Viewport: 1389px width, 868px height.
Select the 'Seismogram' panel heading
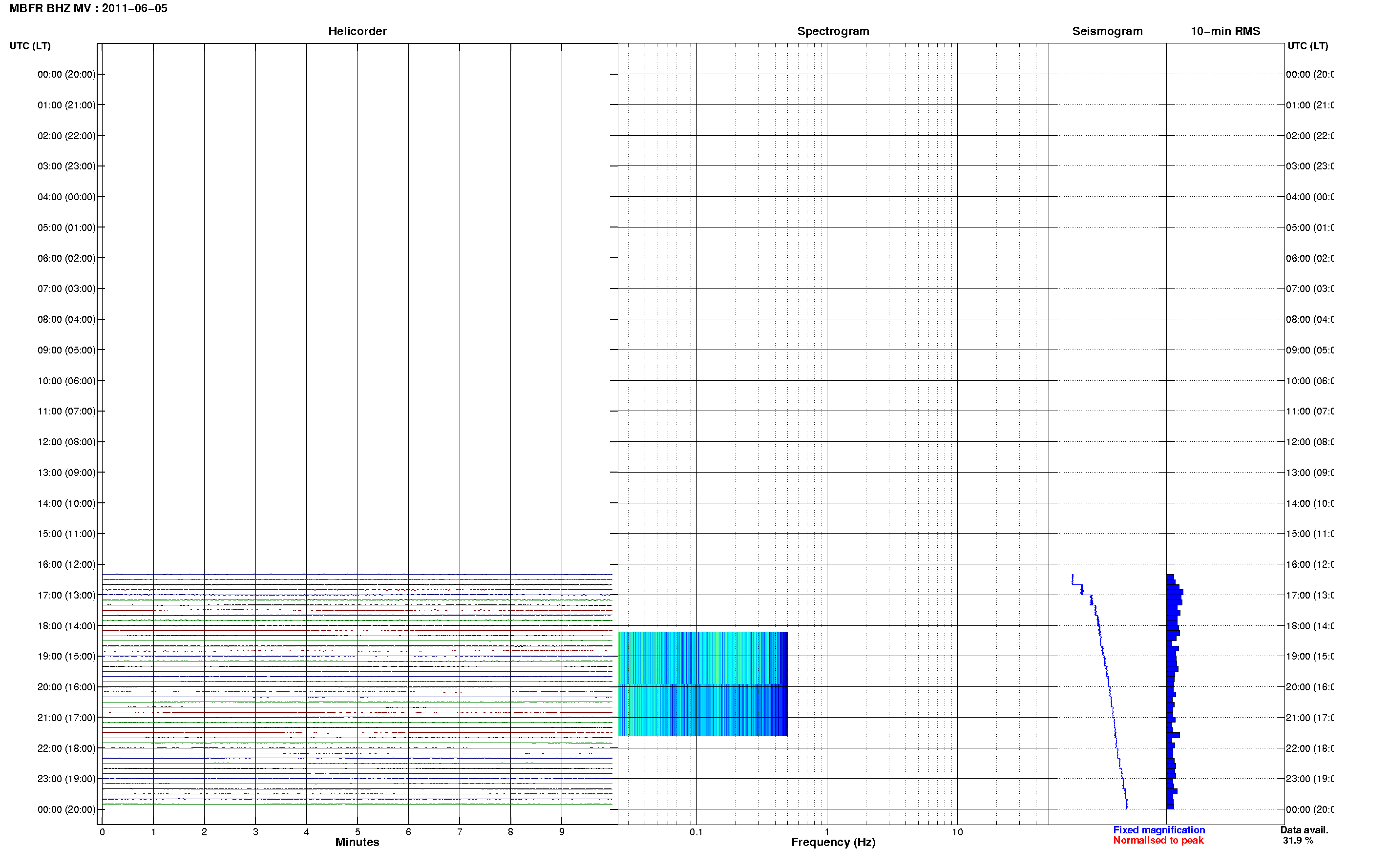click(x=1107, y=32)
